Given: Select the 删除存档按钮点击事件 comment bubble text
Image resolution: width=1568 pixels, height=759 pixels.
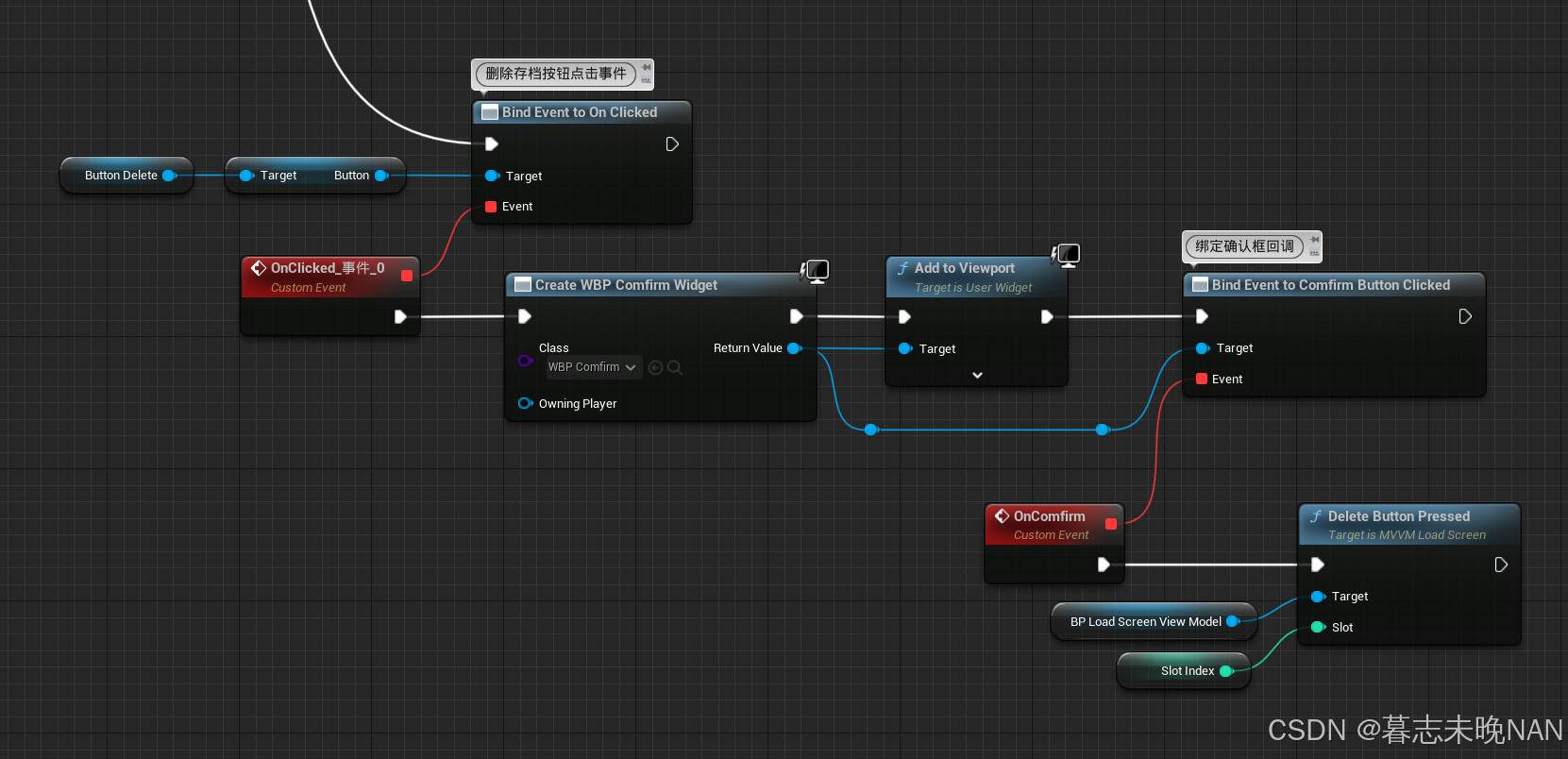Looking at the screenshot, I should (556, 74).
